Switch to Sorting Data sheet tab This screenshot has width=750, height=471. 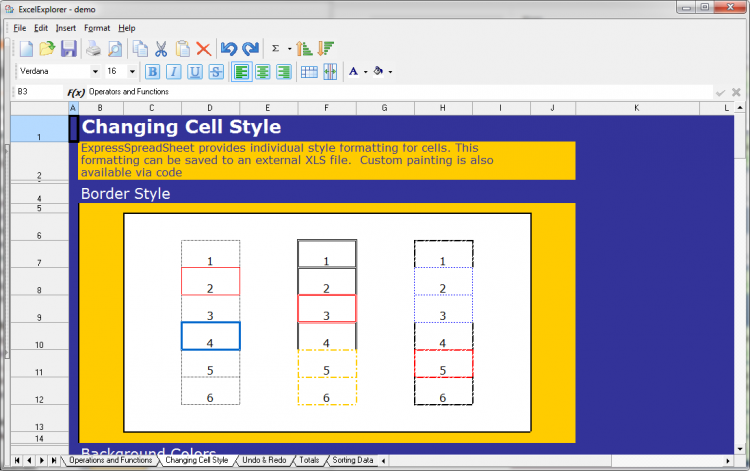353,460
